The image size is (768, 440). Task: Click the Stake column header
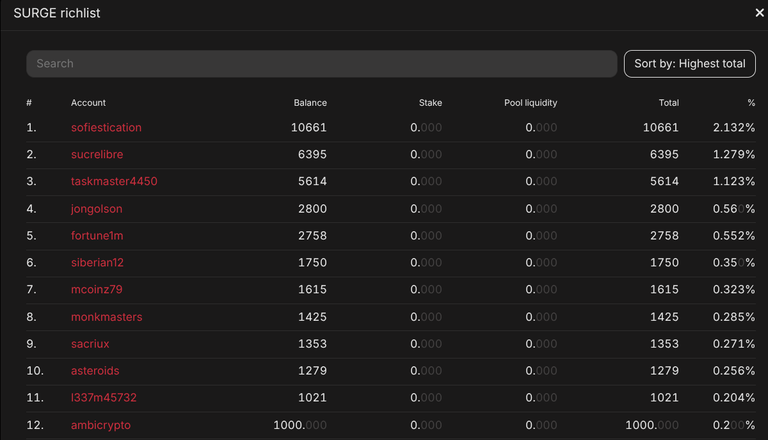(x=431, y=103)
